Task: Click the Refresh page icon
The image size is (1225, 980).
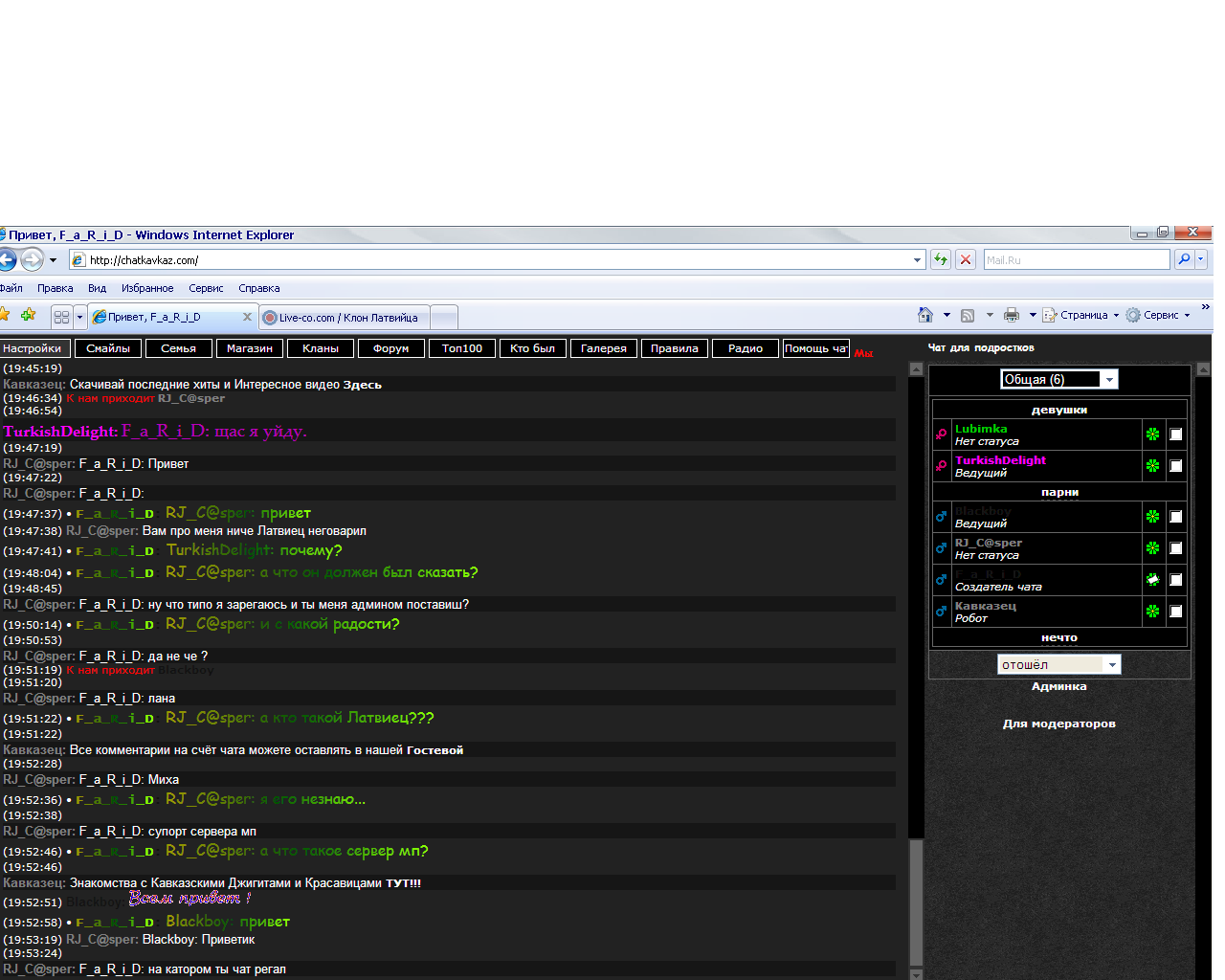Action: click(941, 259)
